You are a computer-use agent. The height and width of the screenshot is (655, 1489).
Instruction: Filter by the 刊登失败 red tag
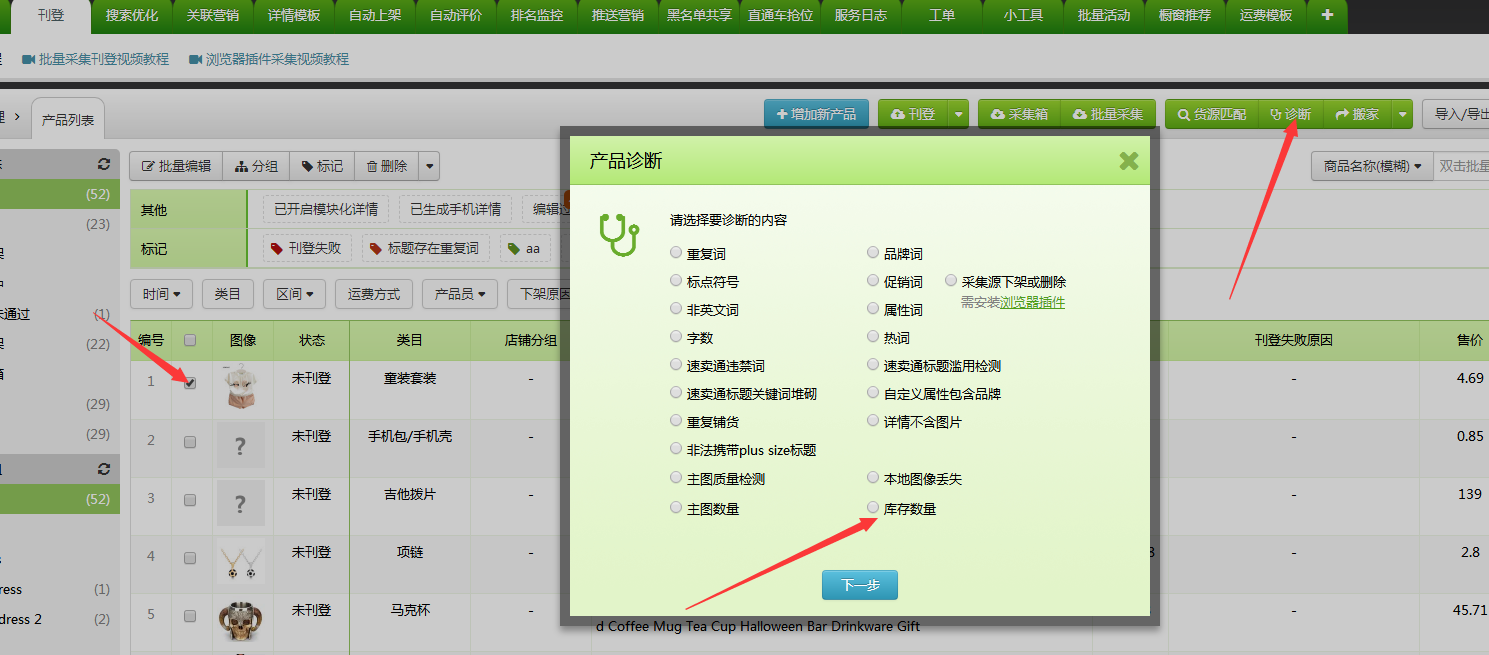point(306,248)
